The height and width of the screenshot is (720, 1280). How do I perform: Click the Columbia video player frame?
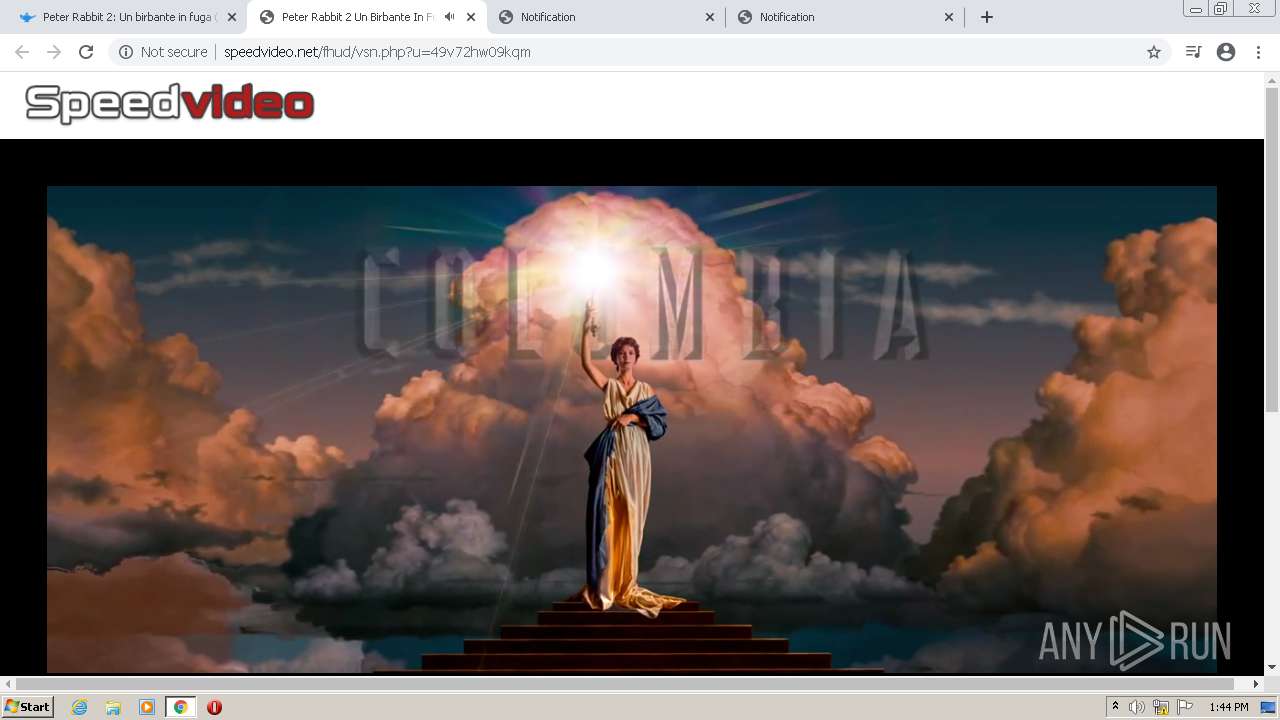point(632,429)
